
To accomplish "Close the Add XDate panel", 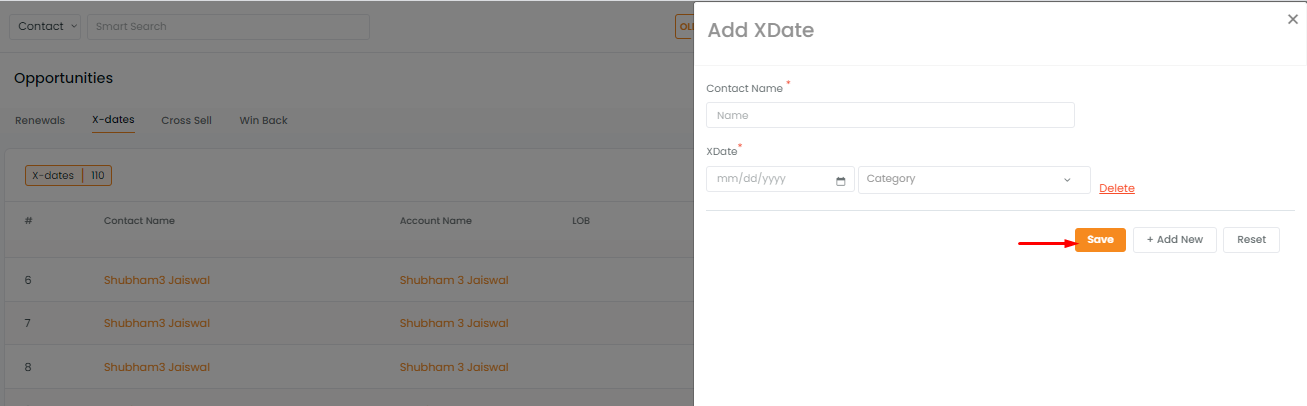I will click(1293, 19).
